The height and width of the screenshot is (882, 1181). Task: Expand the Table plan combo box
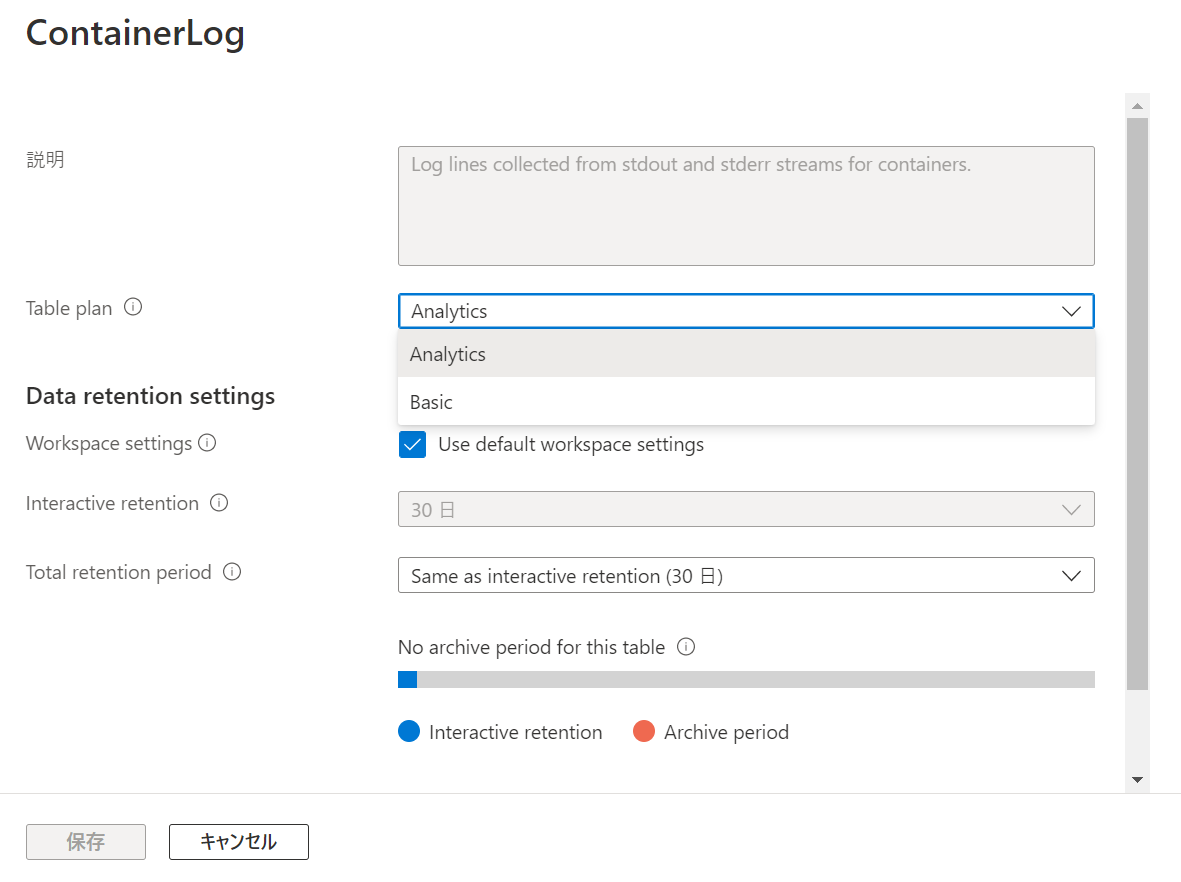coord(746,311)
